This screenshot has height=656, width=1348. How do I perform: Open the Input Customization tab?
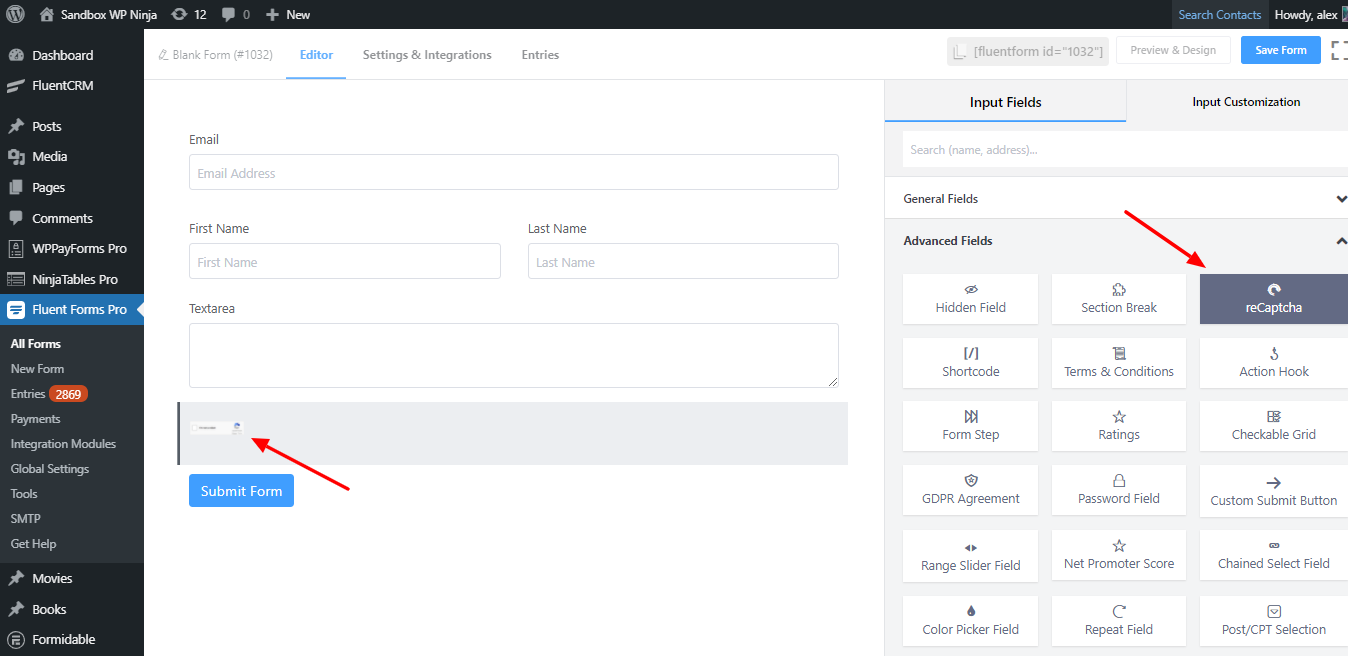point(1245,102)
